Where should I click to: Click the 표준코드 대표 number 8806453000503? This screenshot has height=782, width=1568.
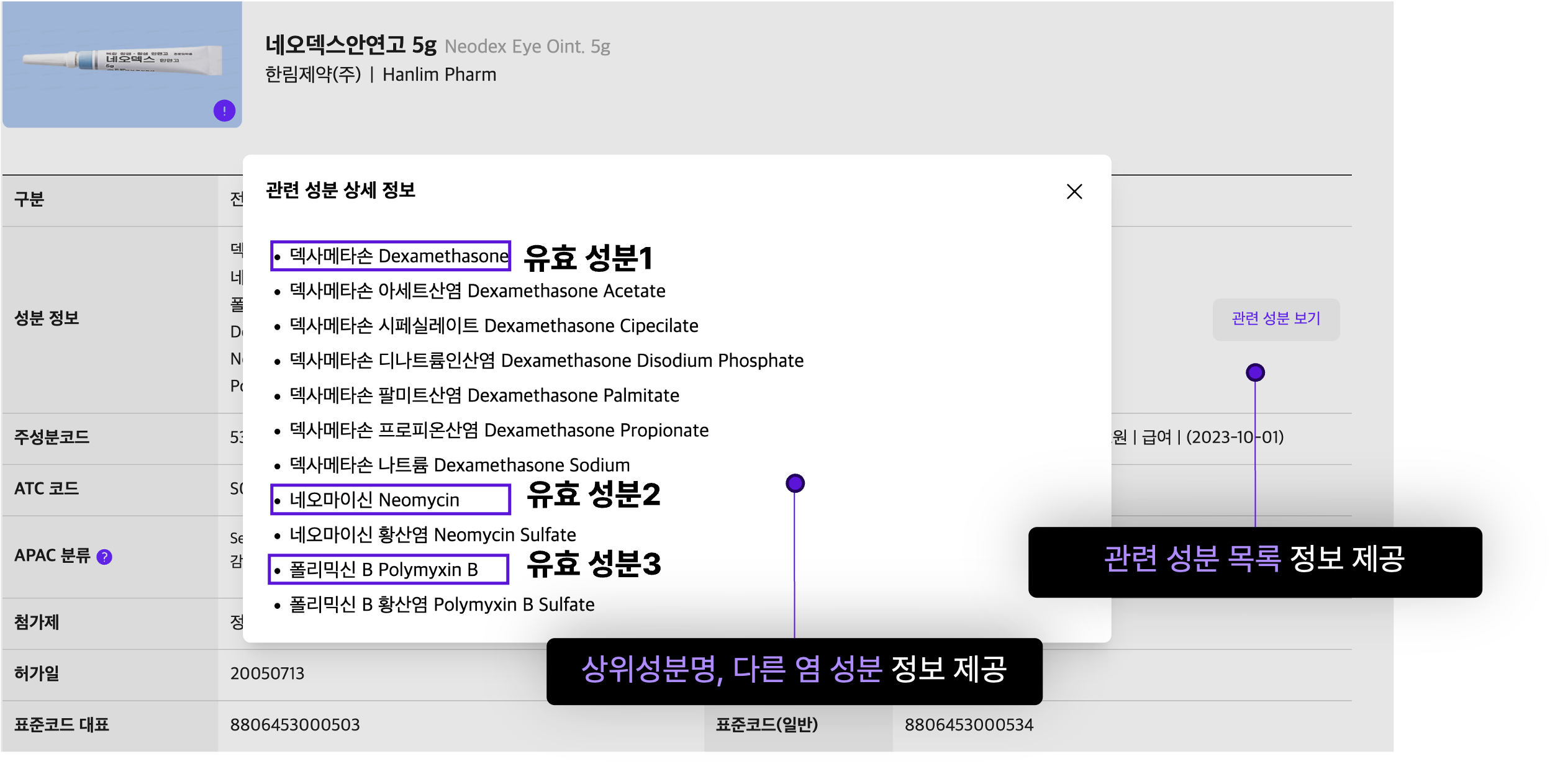pyautogui.click(x=295, y=724)
